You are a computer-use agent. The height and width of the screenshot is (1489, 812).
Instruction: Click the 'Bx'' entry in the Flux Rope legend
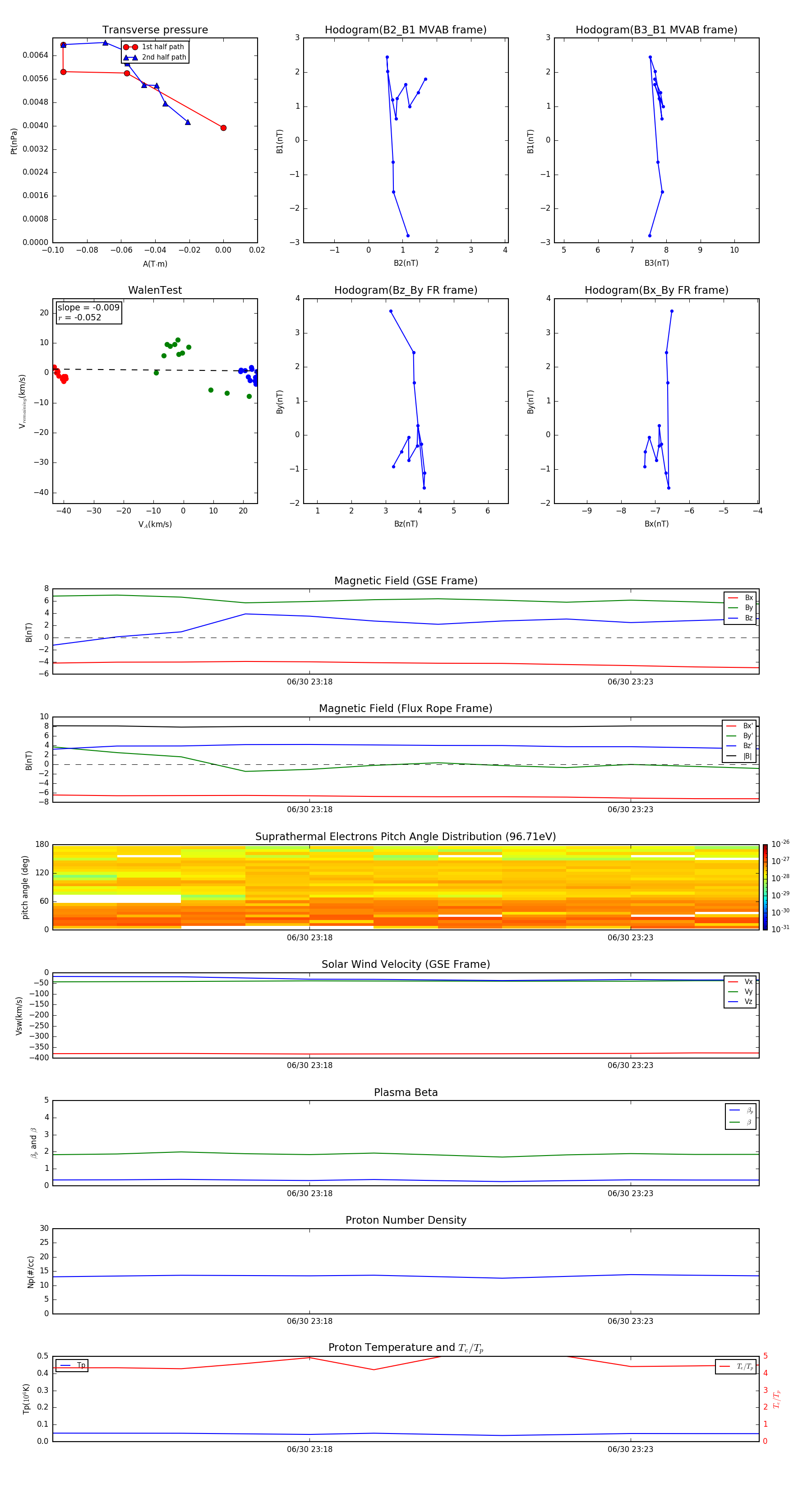(x=739, y=726)
